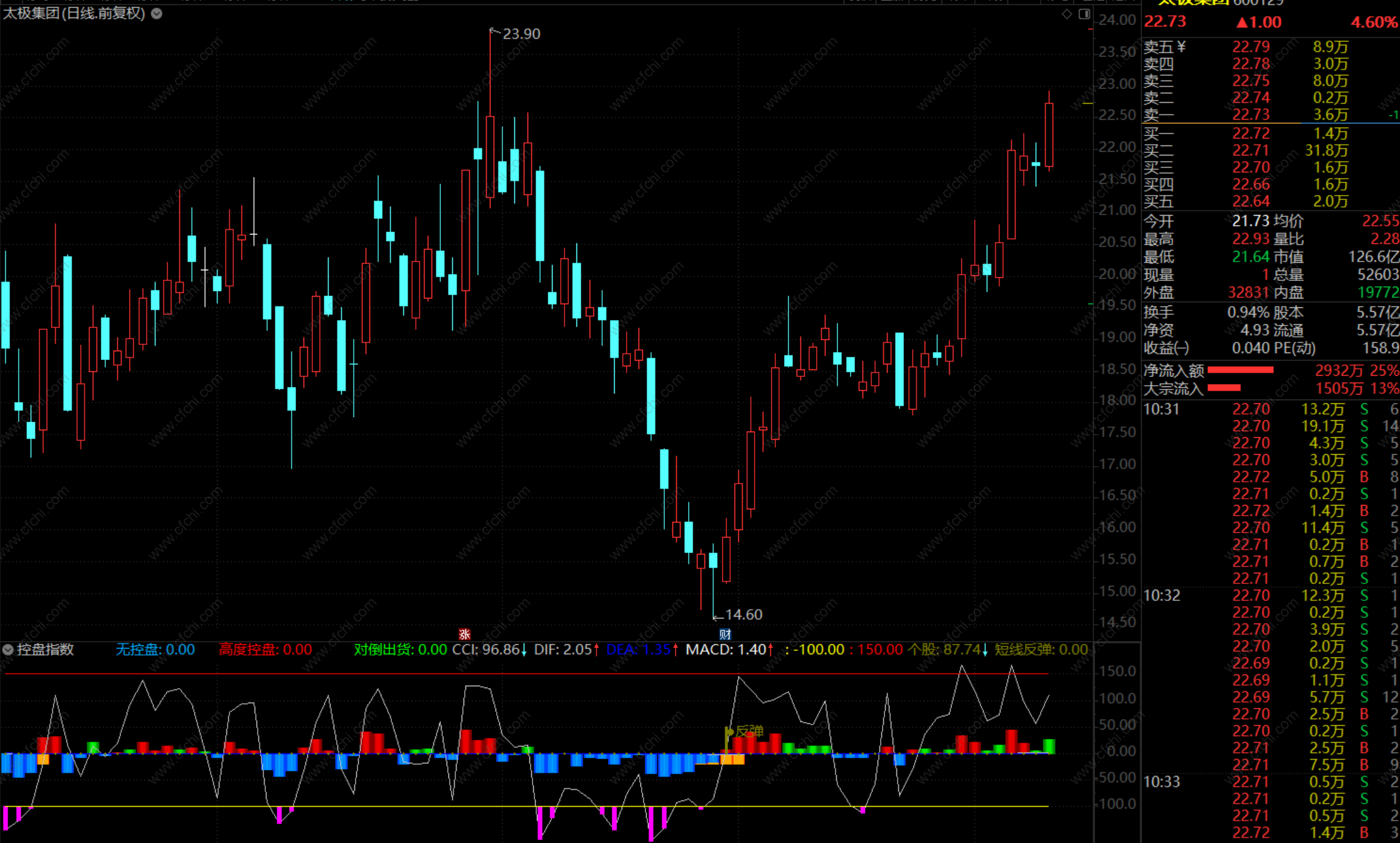
Task: Click the 净流入额 red flow bar
Action: (x=1240, y=370)
